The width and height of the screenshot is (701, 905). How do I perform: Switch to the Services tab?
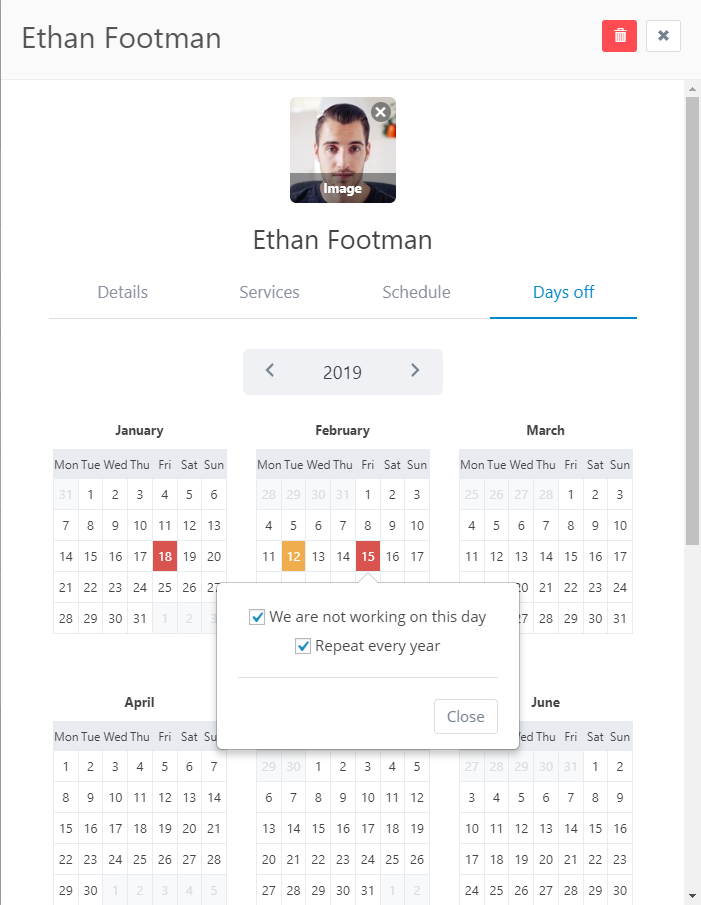269,292
